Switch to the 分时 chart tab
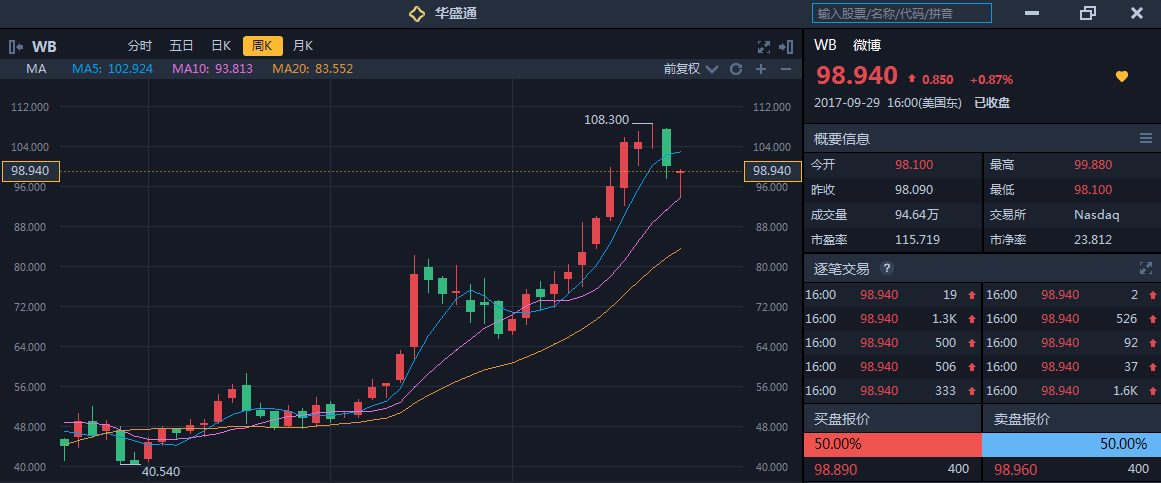 [140, 46]
